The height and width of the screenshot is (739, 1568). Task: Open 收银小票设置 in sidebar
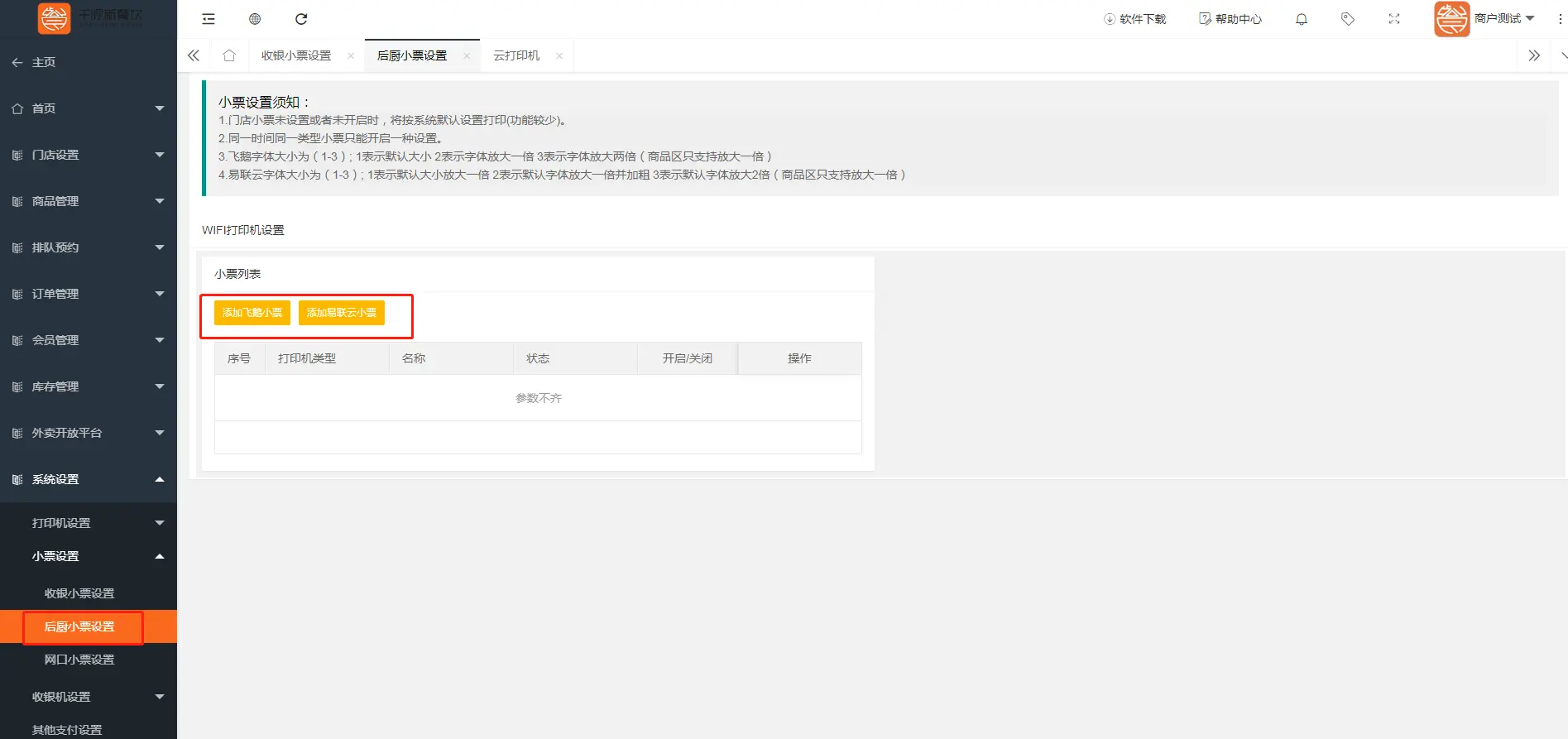(x=79, y=593)
